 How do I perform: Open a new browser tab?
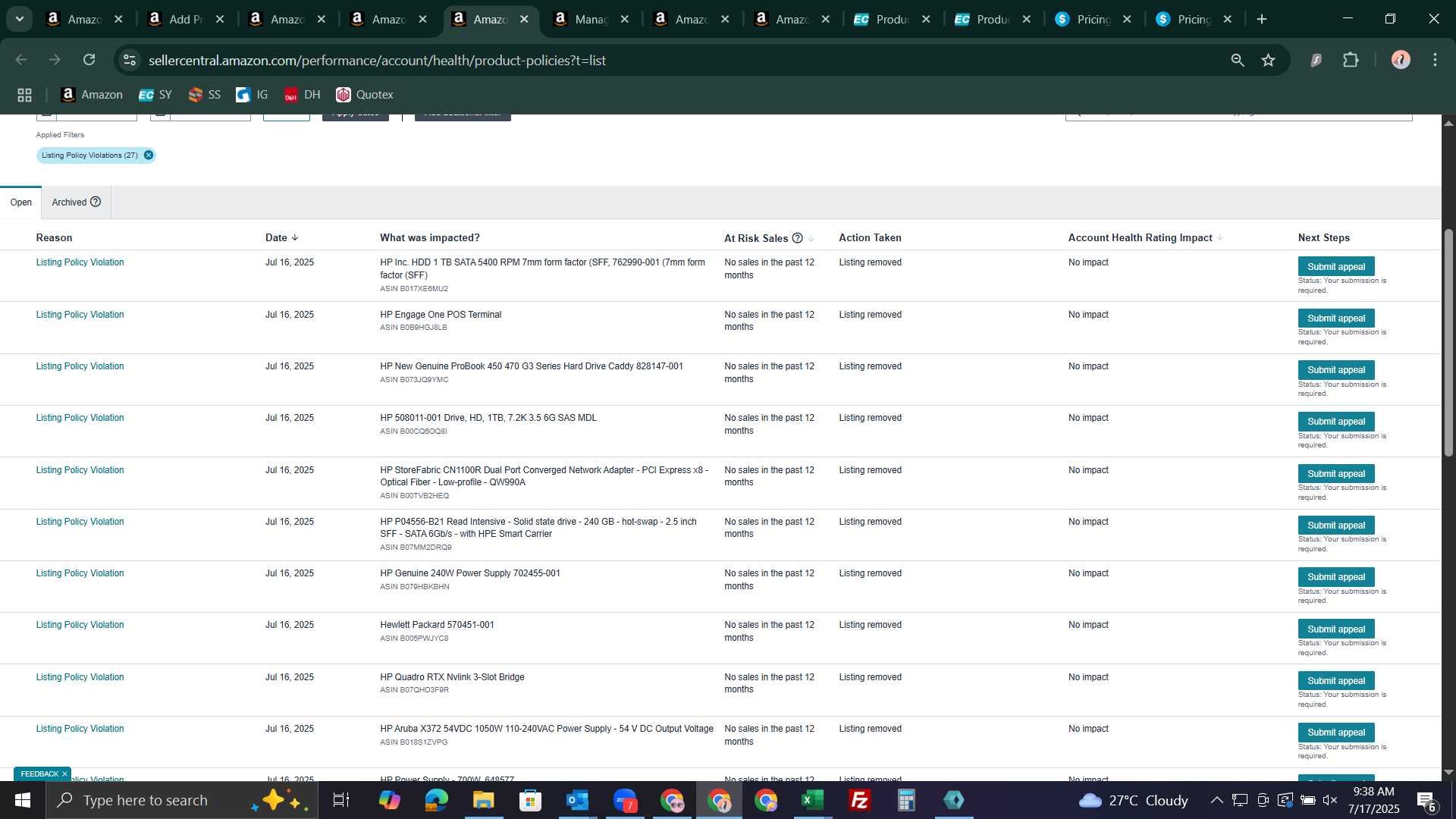[1262, 19]
